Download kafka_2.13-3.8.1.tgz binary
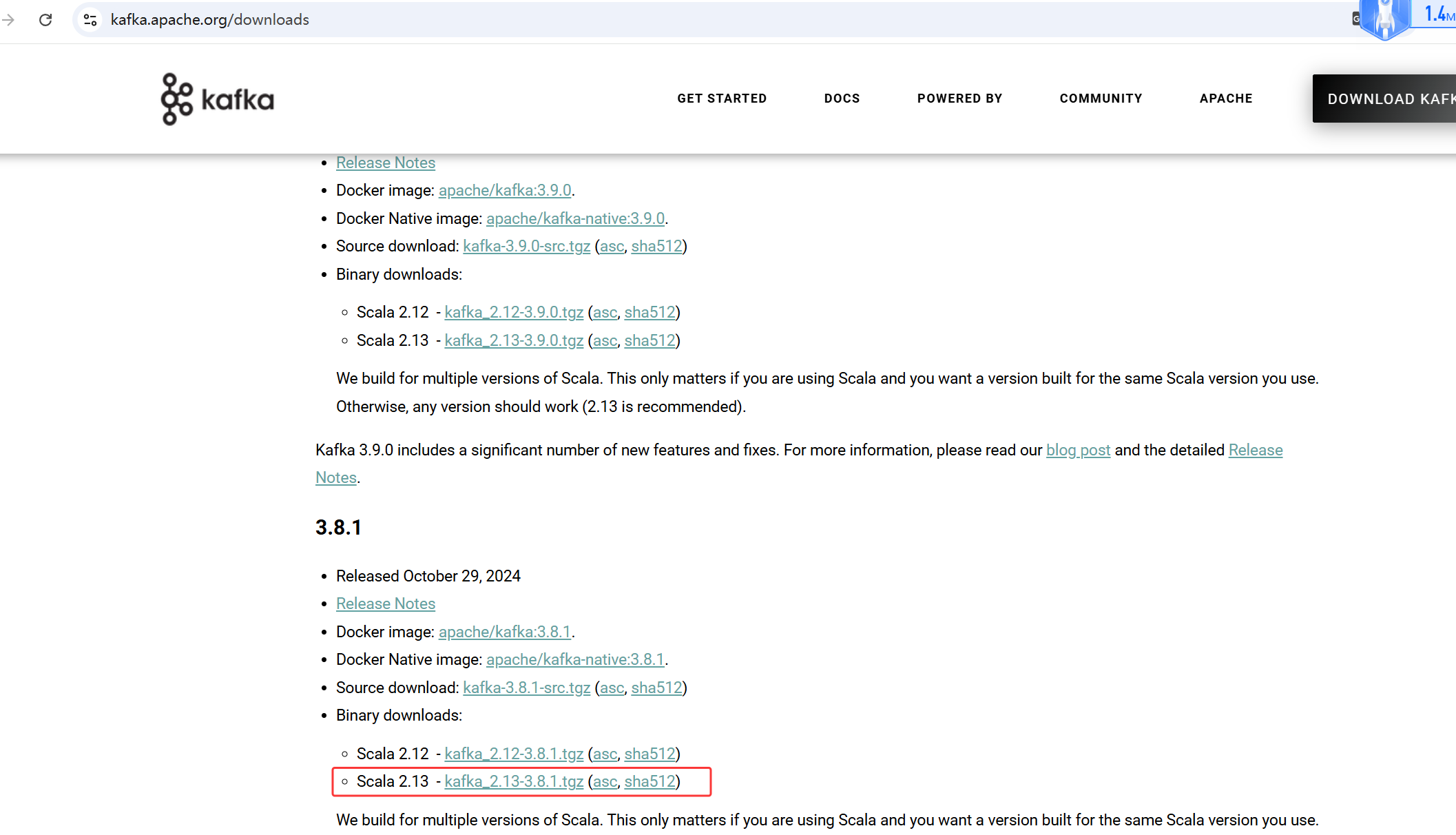Image resolution: width=1456 pixels, height=835 pixels. click(514, 781)
